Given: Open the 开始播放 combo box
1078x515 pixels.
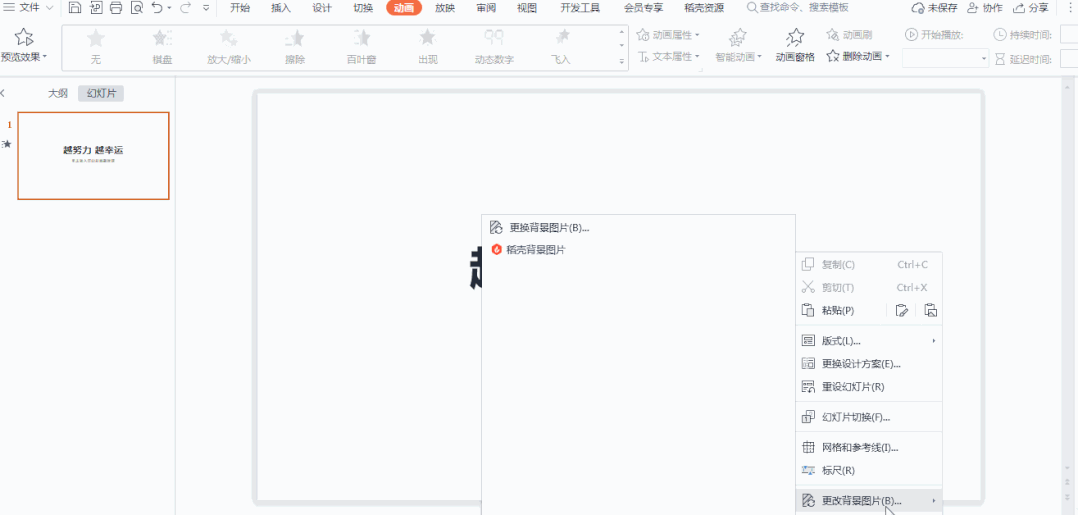Looking at the screenshot, I should pos(945,59).
